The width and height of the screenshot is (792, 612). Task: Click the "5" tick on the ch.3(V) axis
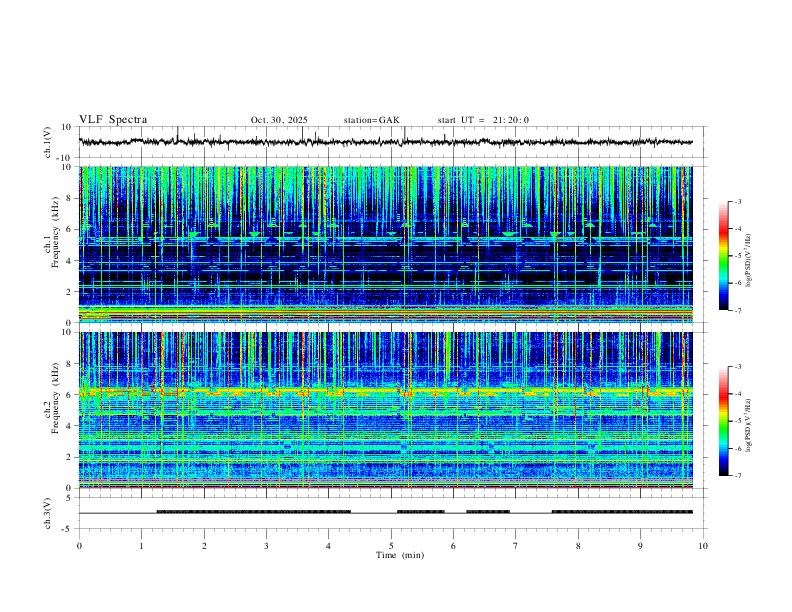click(70, 498)
